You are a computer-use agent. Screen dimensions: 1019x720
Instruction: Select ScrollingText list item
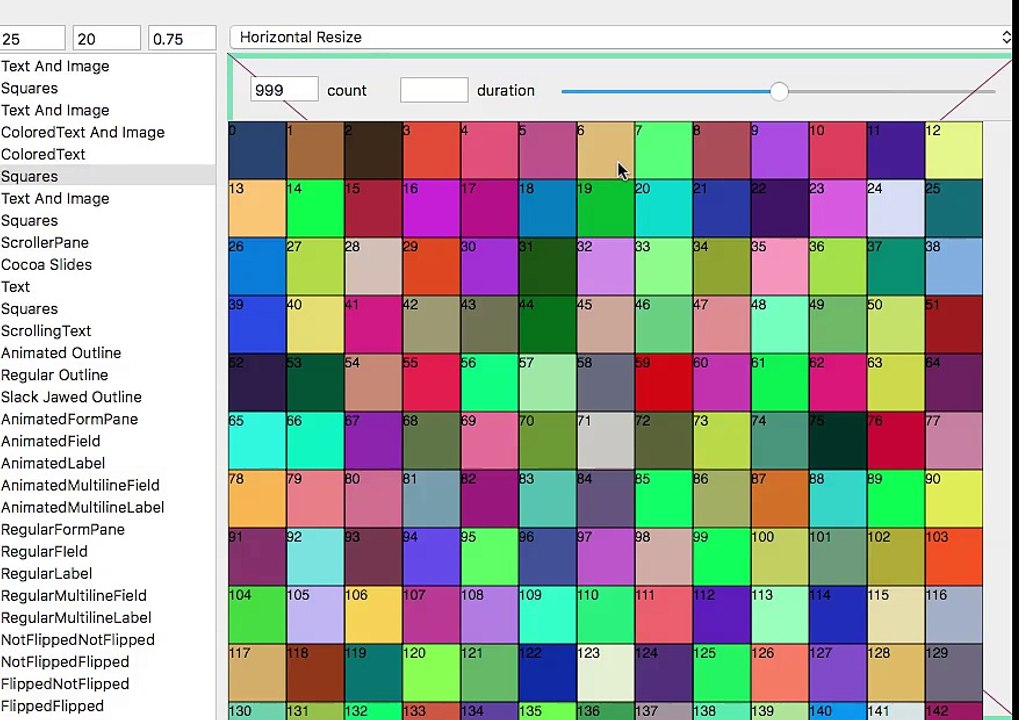[107, 331]
